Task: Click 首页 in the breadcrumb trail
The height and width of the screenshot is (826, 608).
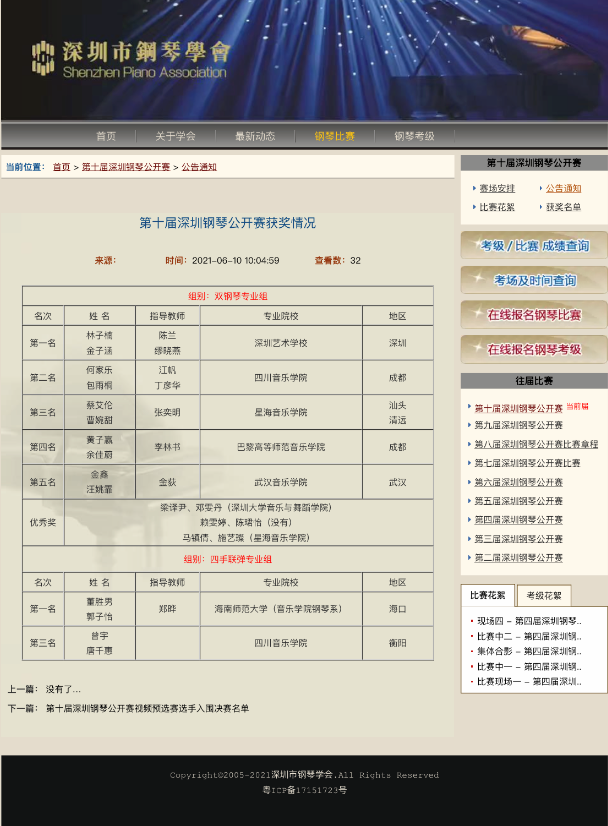Action: [x=62, y=167]
